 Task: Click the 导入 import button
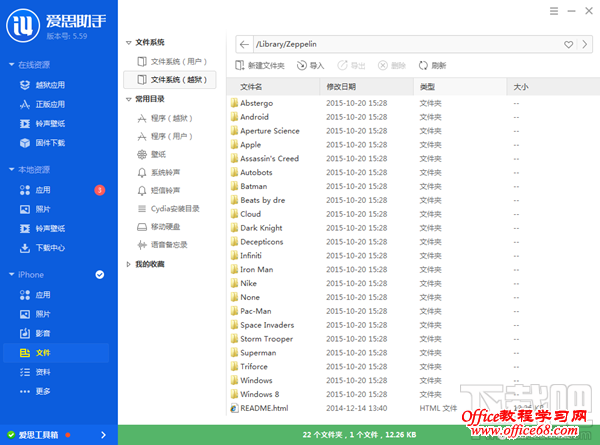310,65
